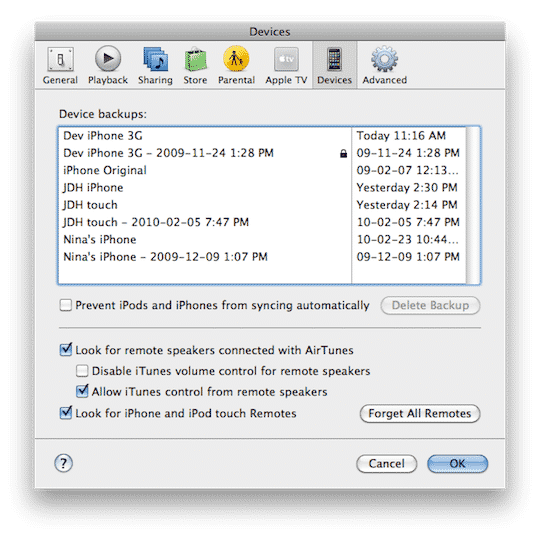The image size is (540, 536).
Task: Check Disable iTunes volume control for speakers
Action: pos(82,371)
